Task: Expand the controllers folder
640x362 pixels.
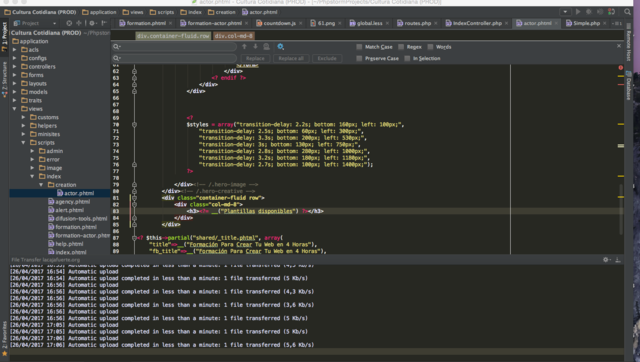Action: coord(15,67)
